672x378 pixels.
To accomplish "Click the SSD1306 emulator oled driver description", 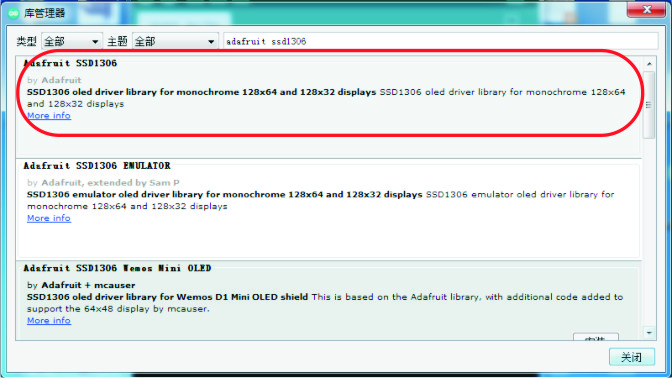I will click(x=321, y=200).
